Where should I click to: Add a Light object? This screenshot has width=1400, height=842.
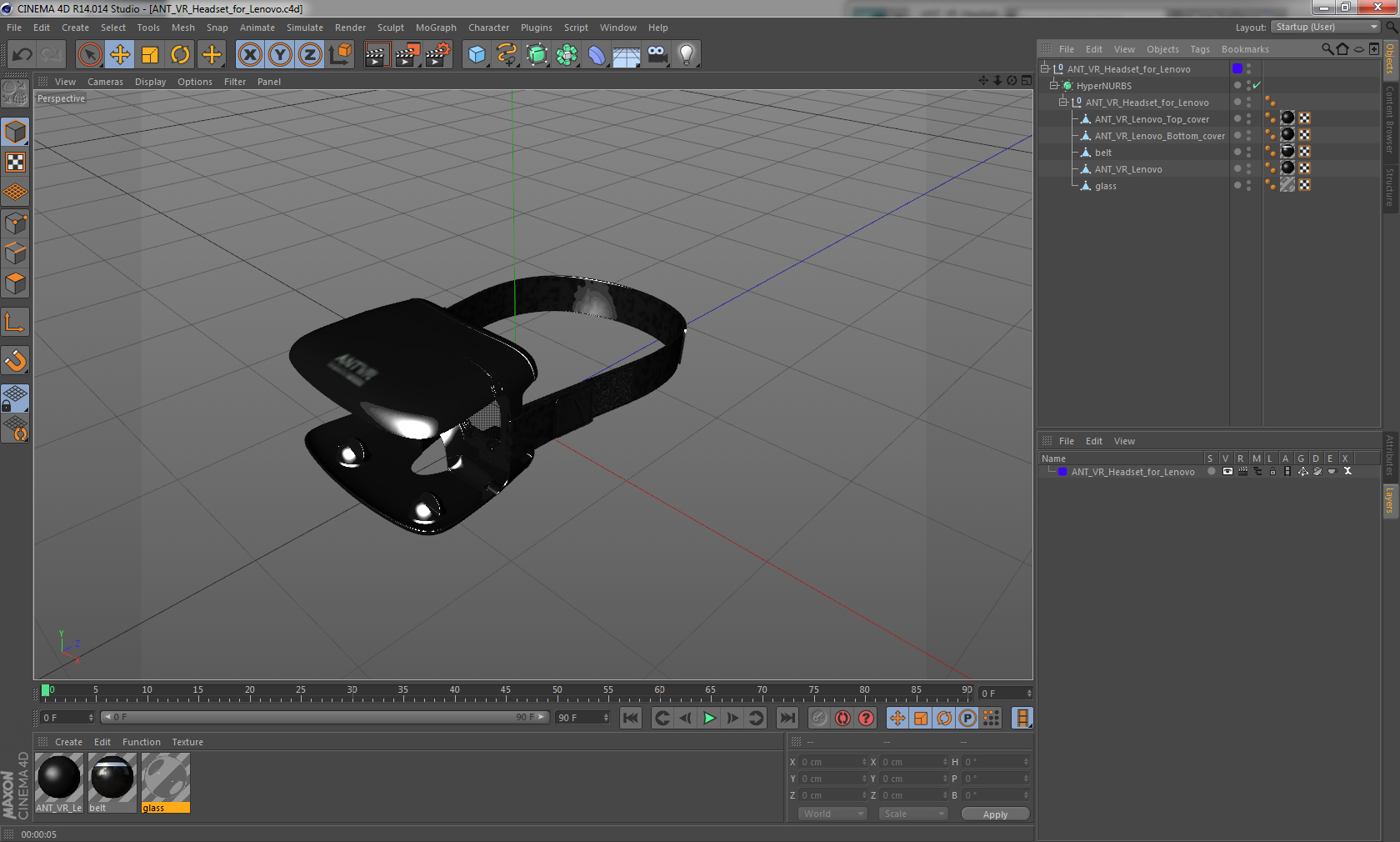pyautogui.click(x=687, y=55)
